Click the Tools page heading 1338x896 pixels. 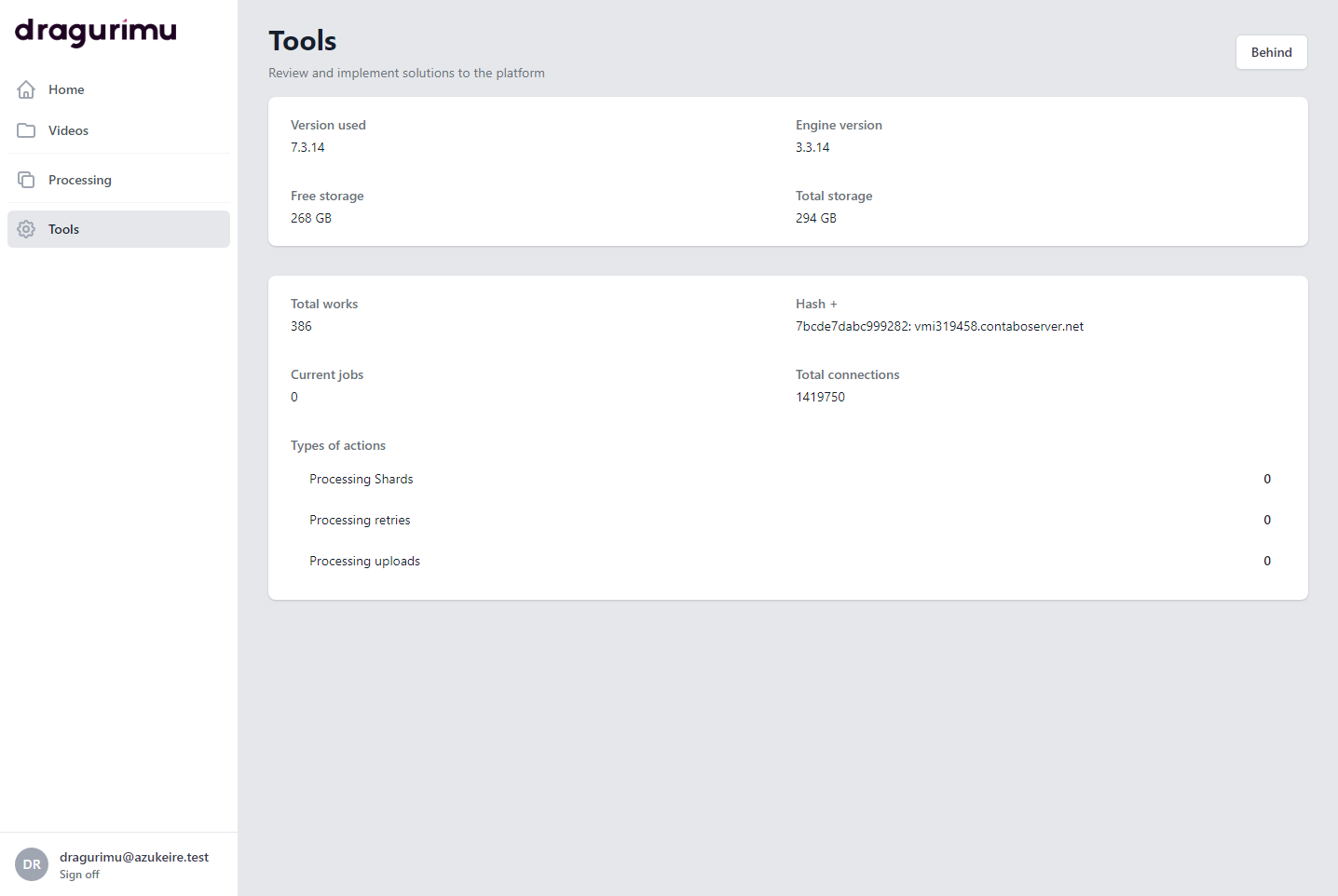[x=303, y=41]
